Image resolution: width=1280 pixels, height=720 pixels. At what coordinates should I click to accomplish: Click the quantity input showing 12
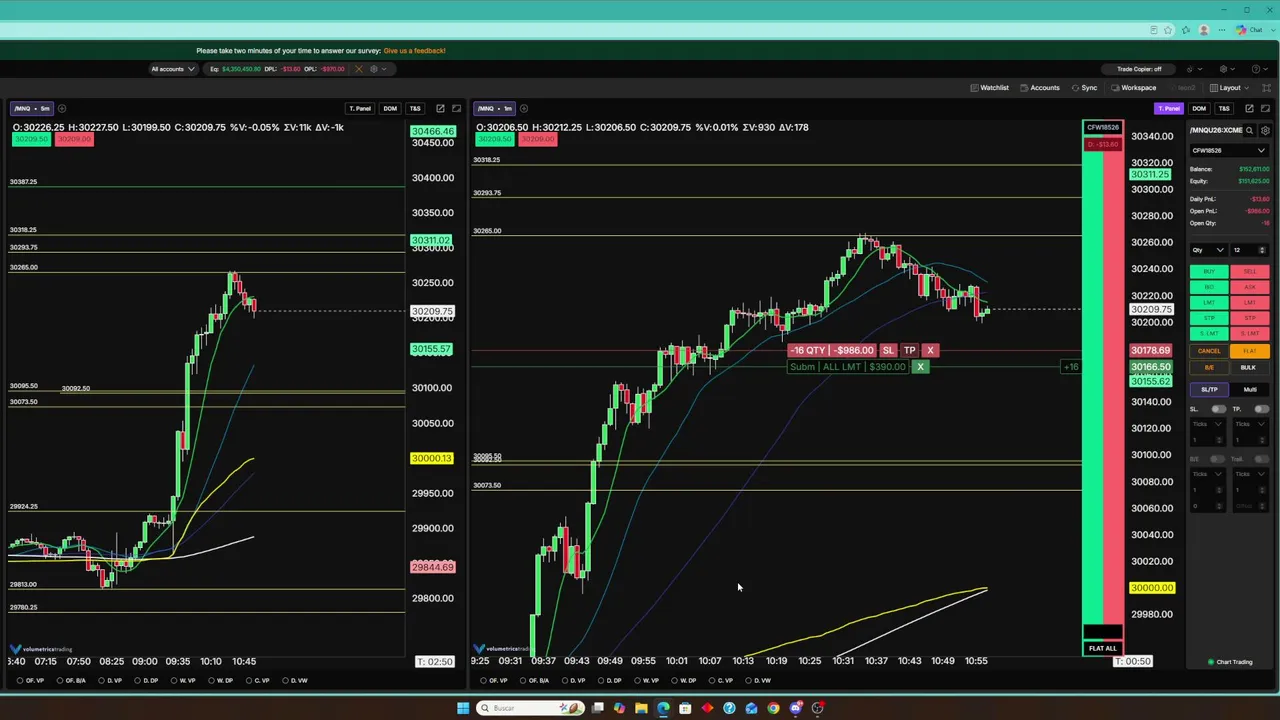tap(1249, 250)
